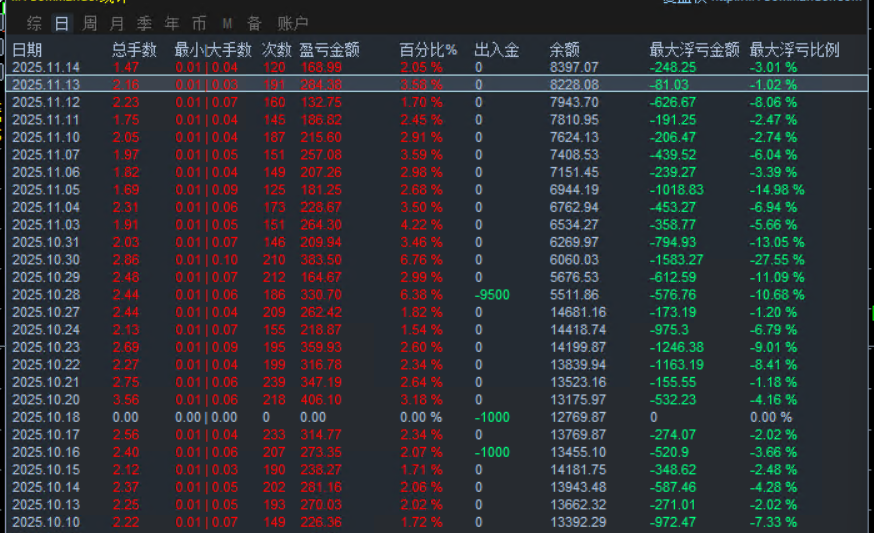Select the highlighted 2025.11.13 date cell

[x=46, y=85]
